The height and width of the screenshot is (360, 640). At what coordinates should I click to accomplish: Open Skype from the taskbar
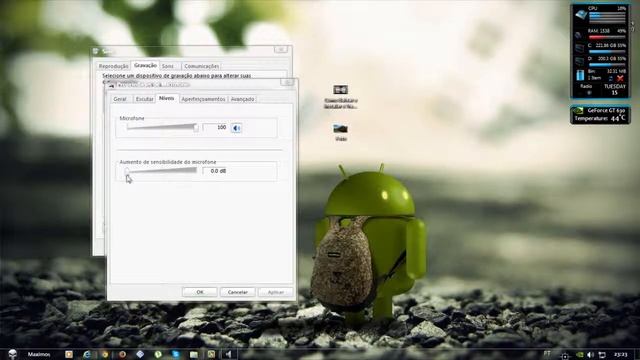pos(176,354)
